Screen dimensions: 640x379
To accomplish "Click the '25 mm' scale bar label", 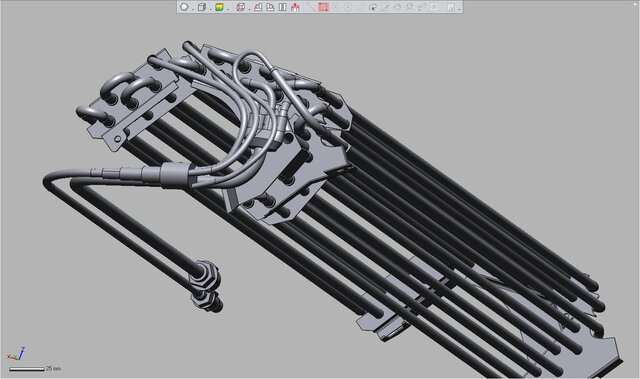I will coord(53,368).
